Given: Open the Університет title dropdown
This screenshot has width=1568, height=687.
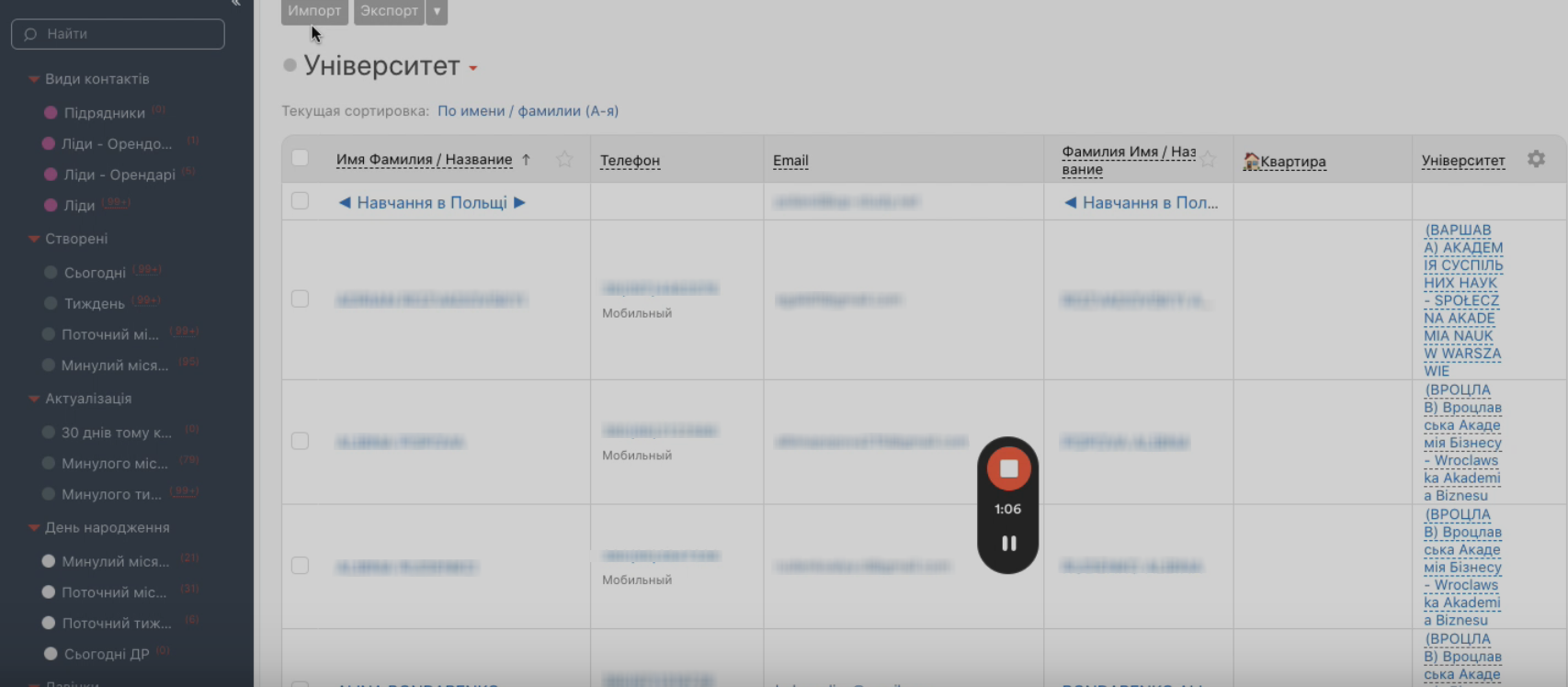Looking at the screenshot, I should pyautogui.click(x=473, y=68).
